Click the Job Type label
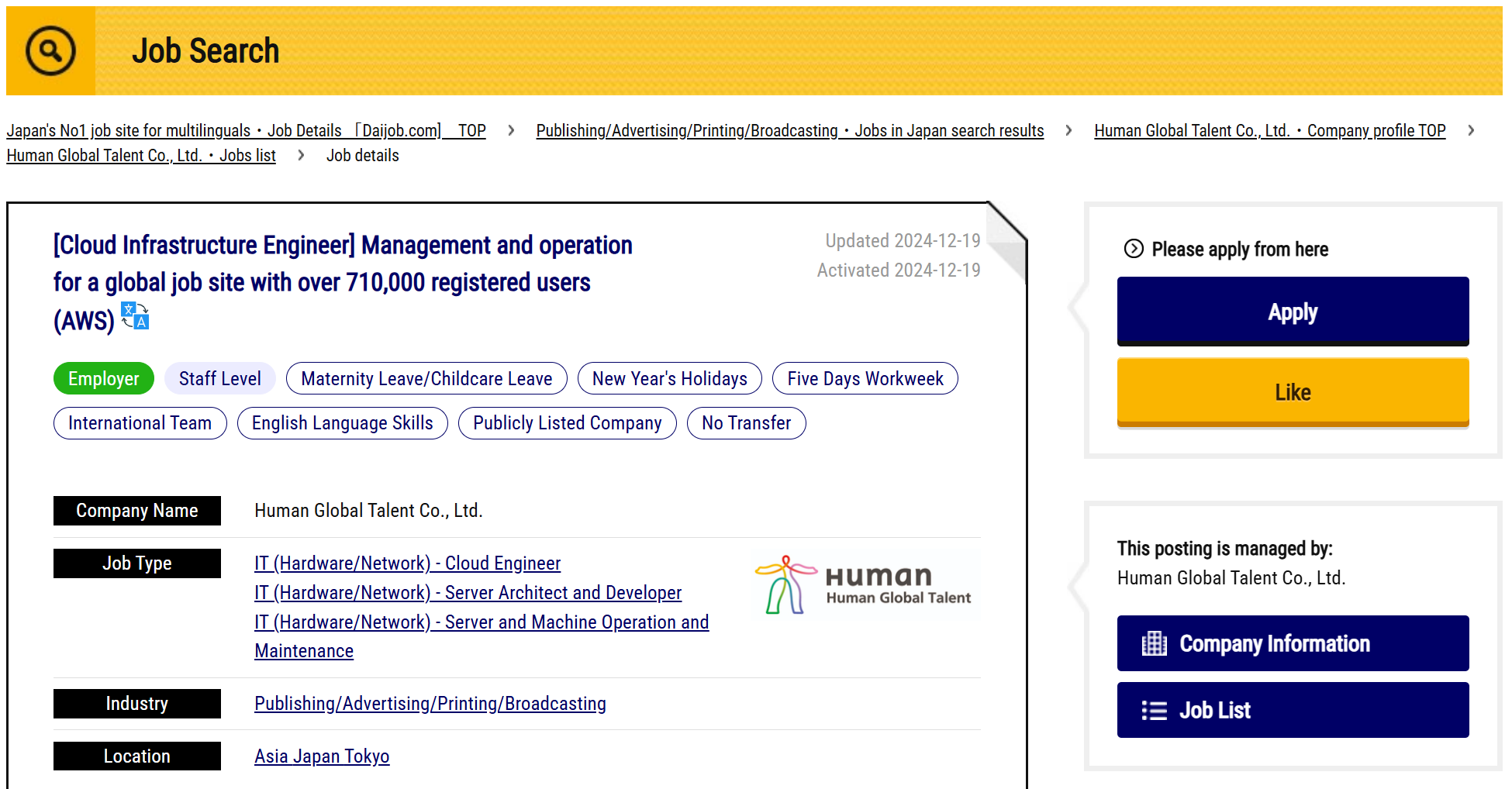The image size is (1512, 789). [x=137, y=563]
